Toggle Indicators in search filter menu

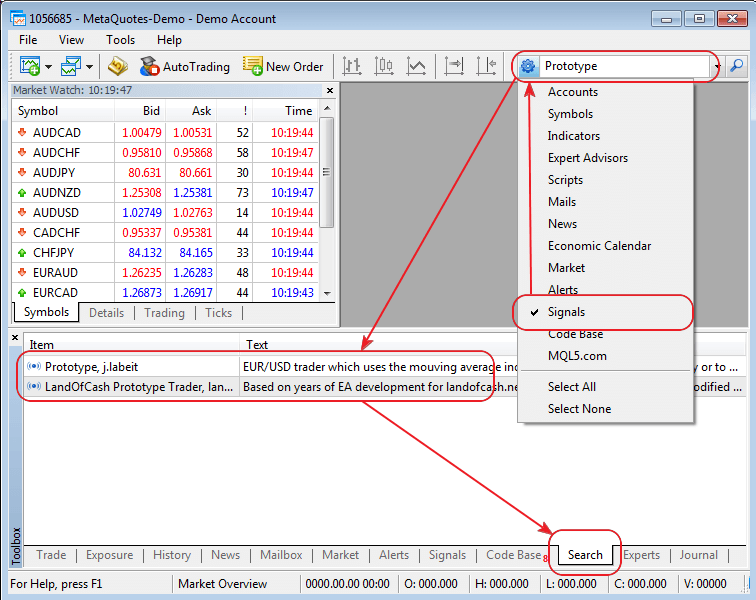click(x=606, y=136)
